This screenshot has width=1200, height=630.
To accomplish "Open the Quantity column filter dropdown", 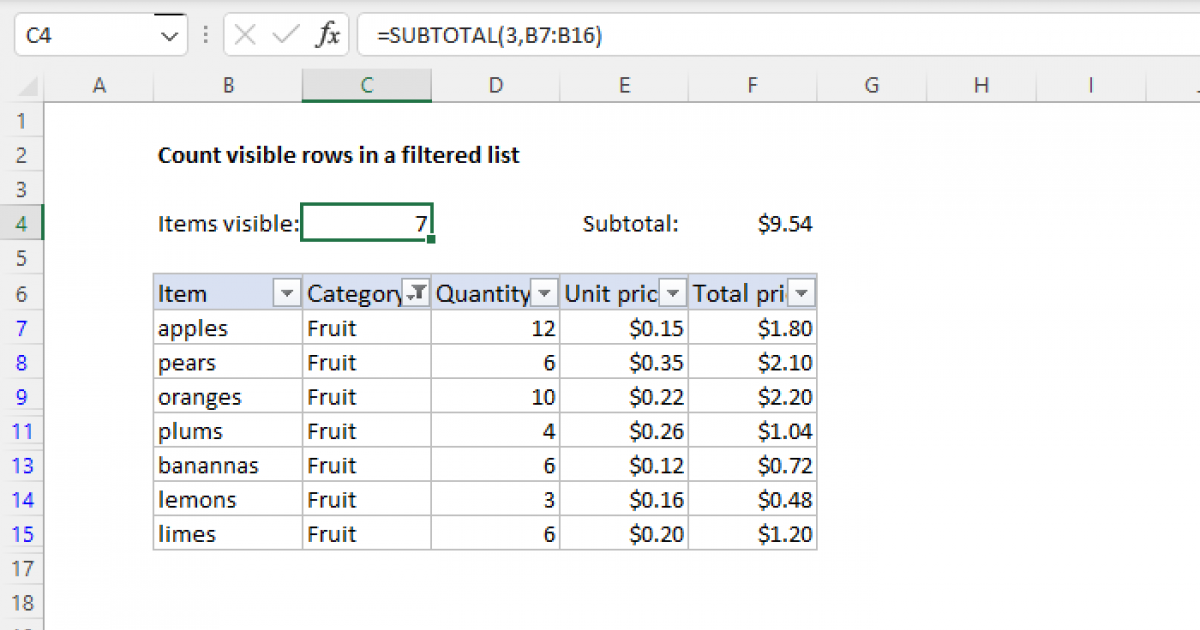I will pyautogui.click(x=545, y=293).
